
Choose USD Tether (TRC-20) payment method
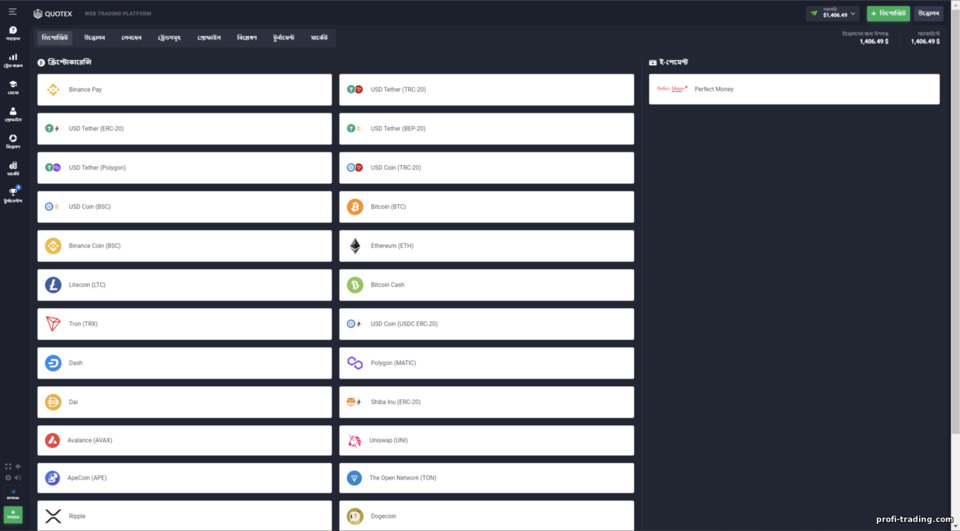[x=487, y=89]
